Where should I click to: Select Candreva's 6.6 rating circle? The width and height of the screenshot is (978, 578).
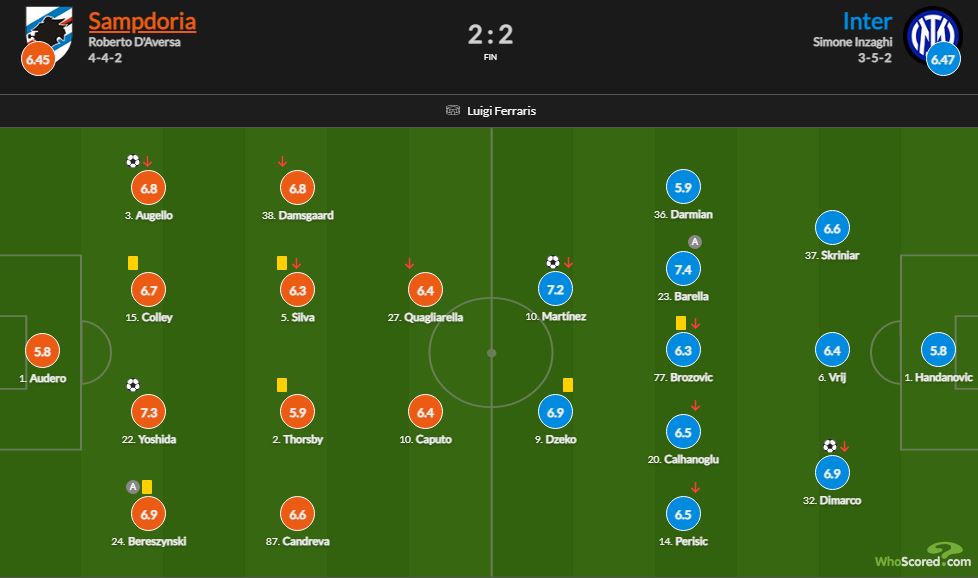(298, 514)
